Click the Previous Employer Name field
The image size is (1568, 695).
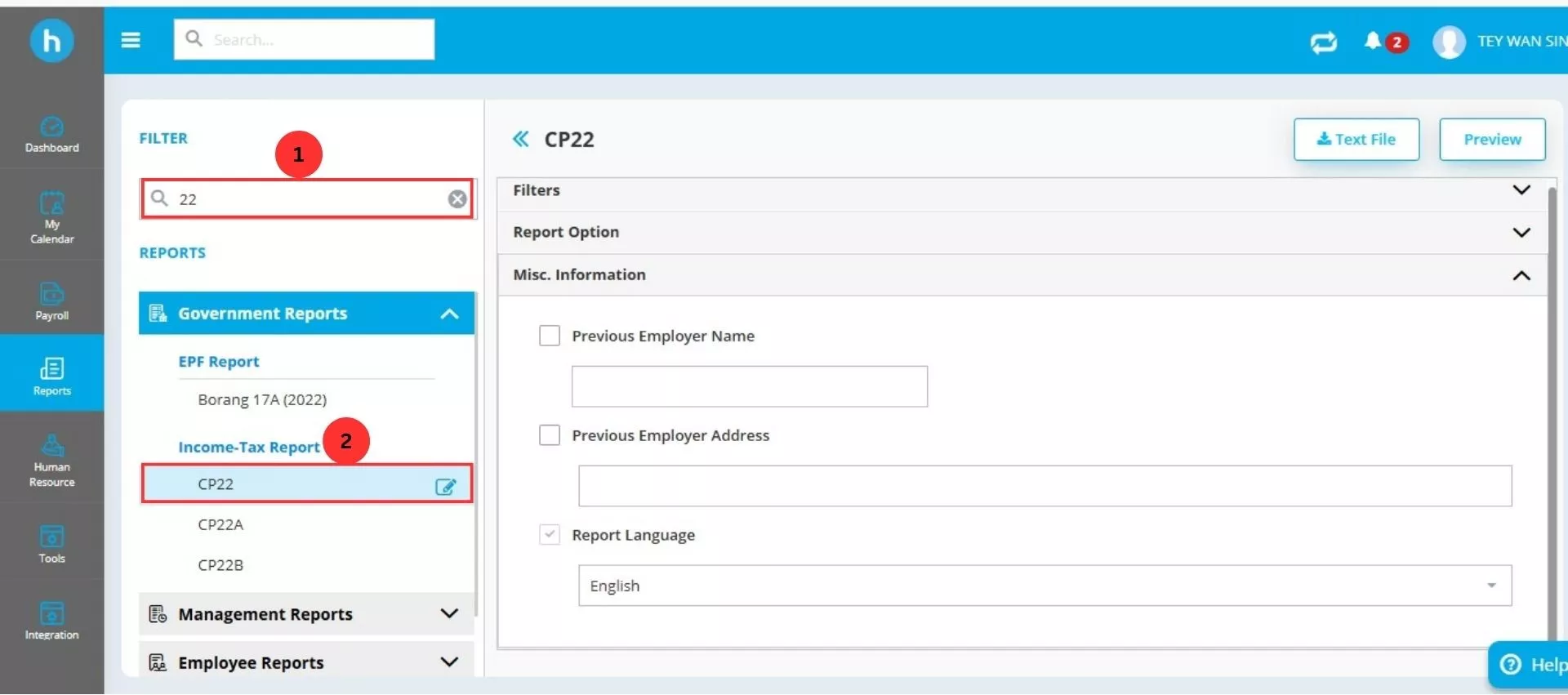coord(749,386)
